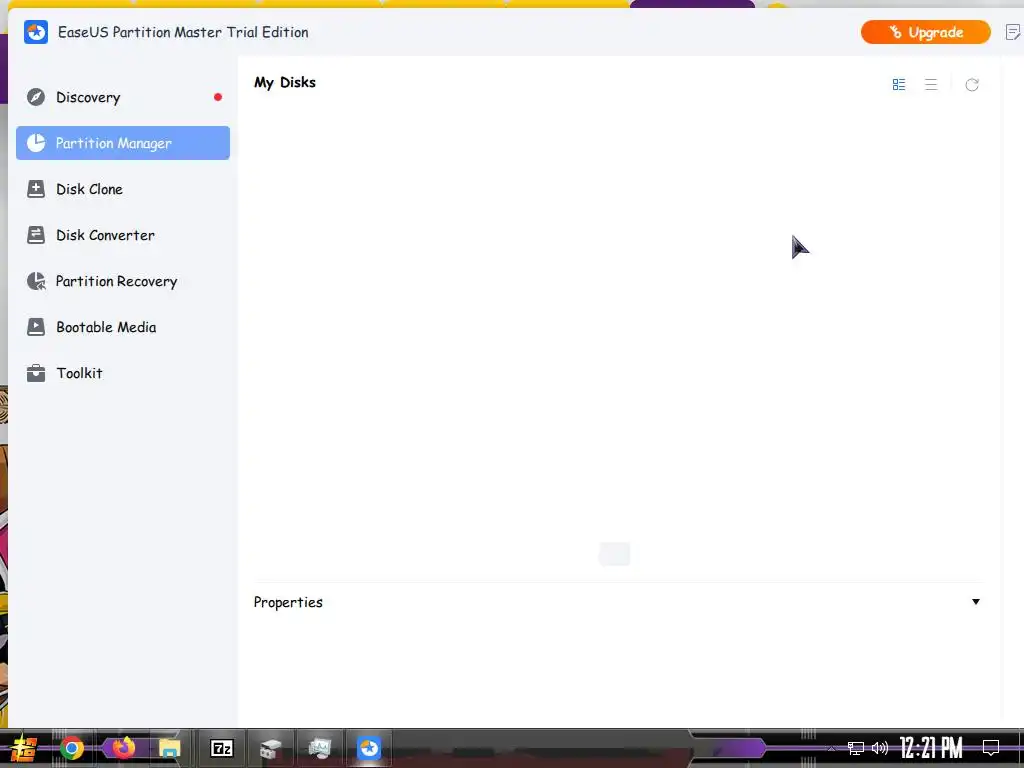Open File Explorer from taskbar
Screen dimensions: 1024x768
pyautogui.click(x=170, y=748)
